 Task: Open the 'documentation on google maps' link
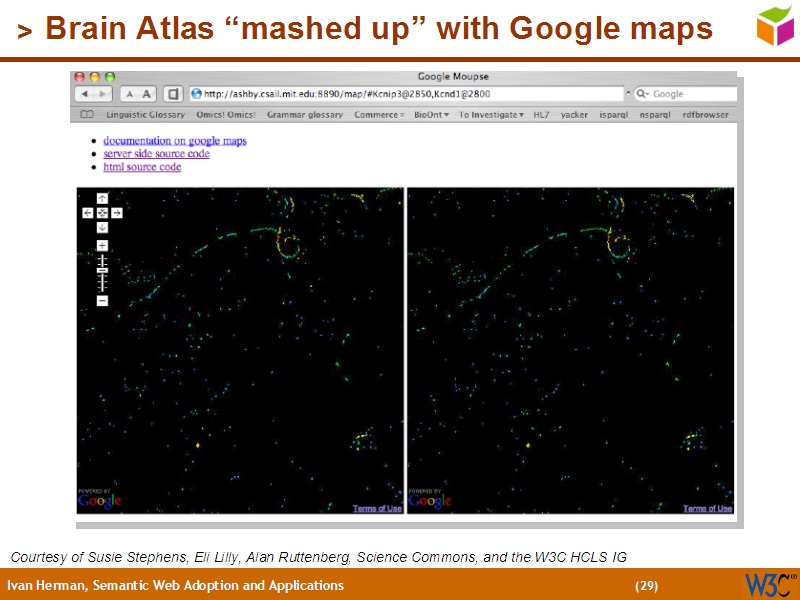click(176, 140)
